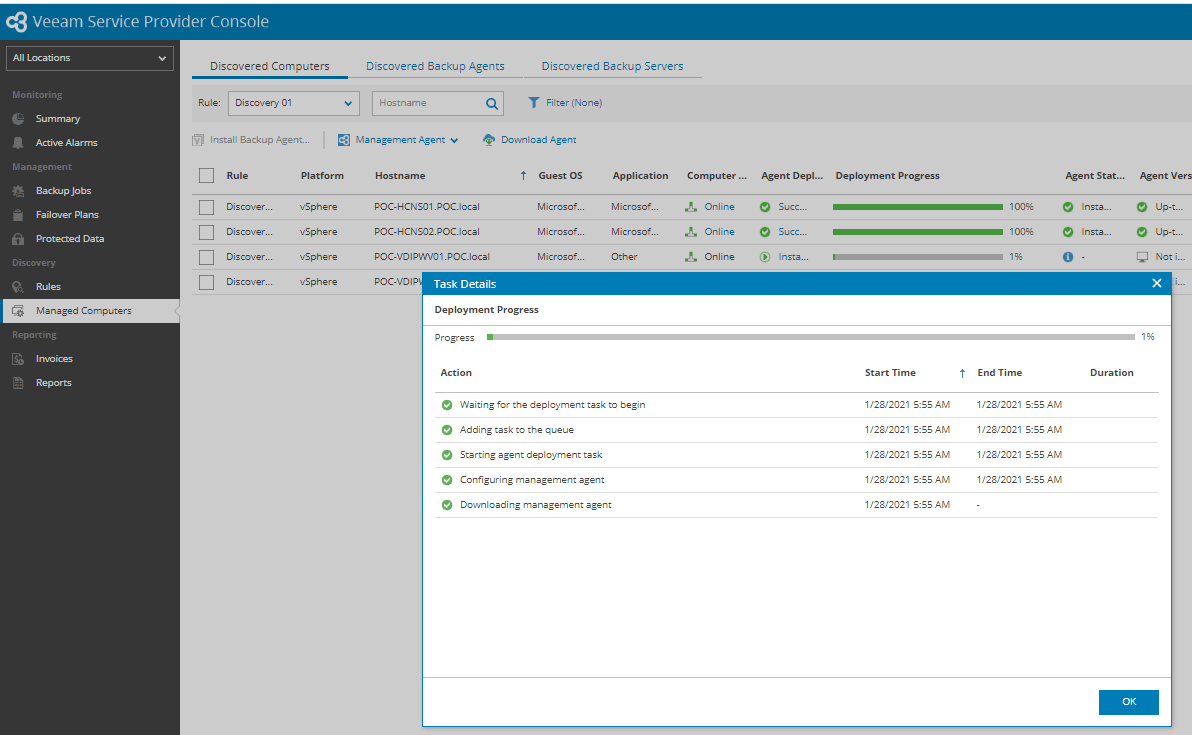Screen dimensions: 1192x735
Task: Click the End Time column header
Action: point(1000,372)
